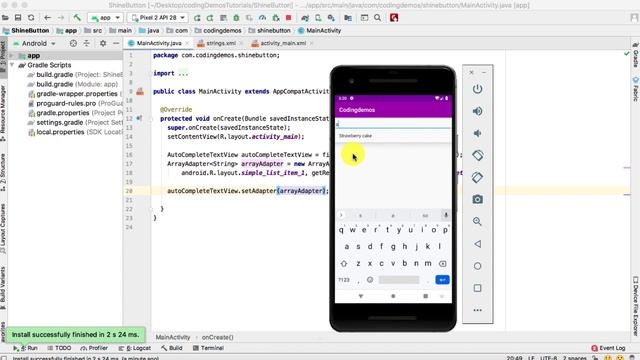This screenshot has height=360, width=640.
Task: Click the red Stop button in toolbar
Action: tap(289, 18)
